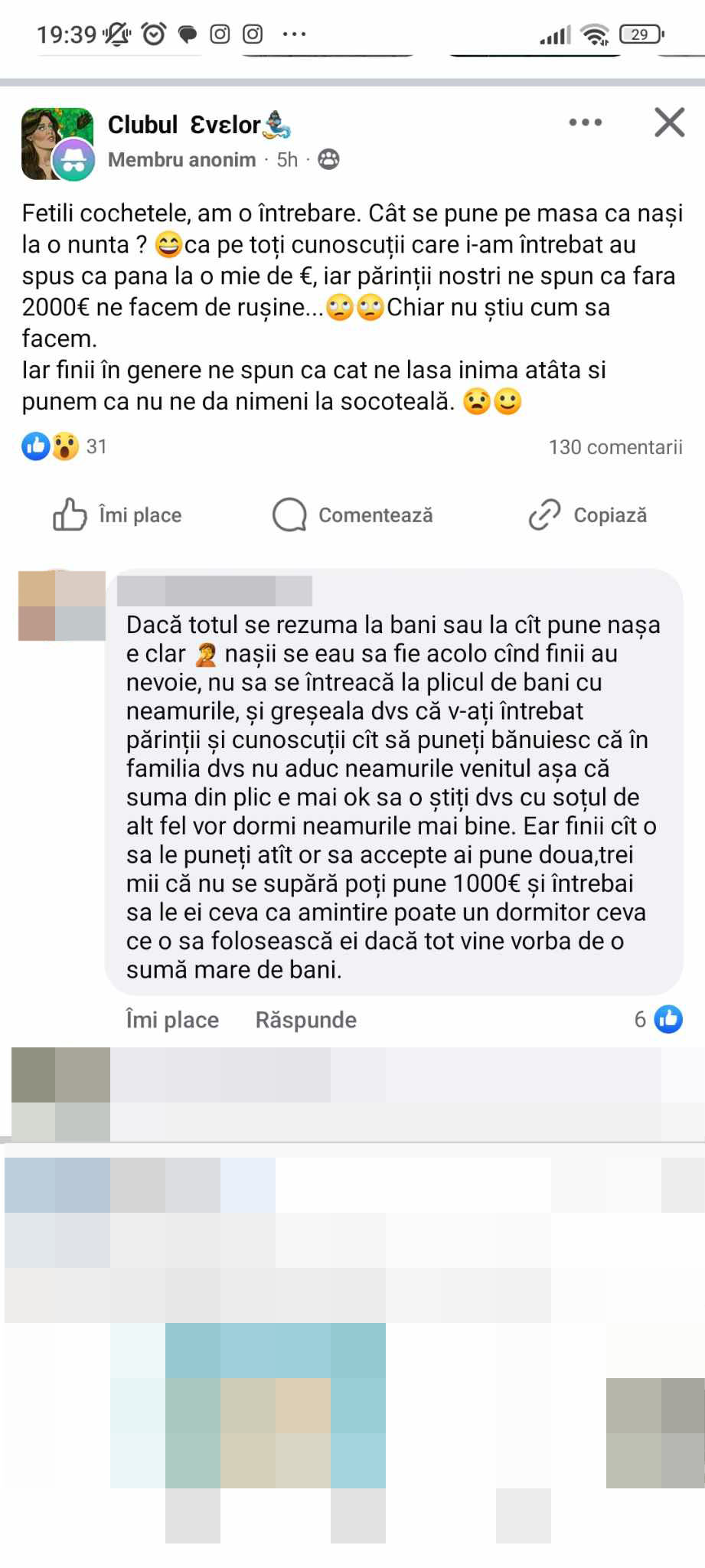This screenshot has width=705, height=1568.
Task: Like the post with Îmi place thumb
Action: 117,515
